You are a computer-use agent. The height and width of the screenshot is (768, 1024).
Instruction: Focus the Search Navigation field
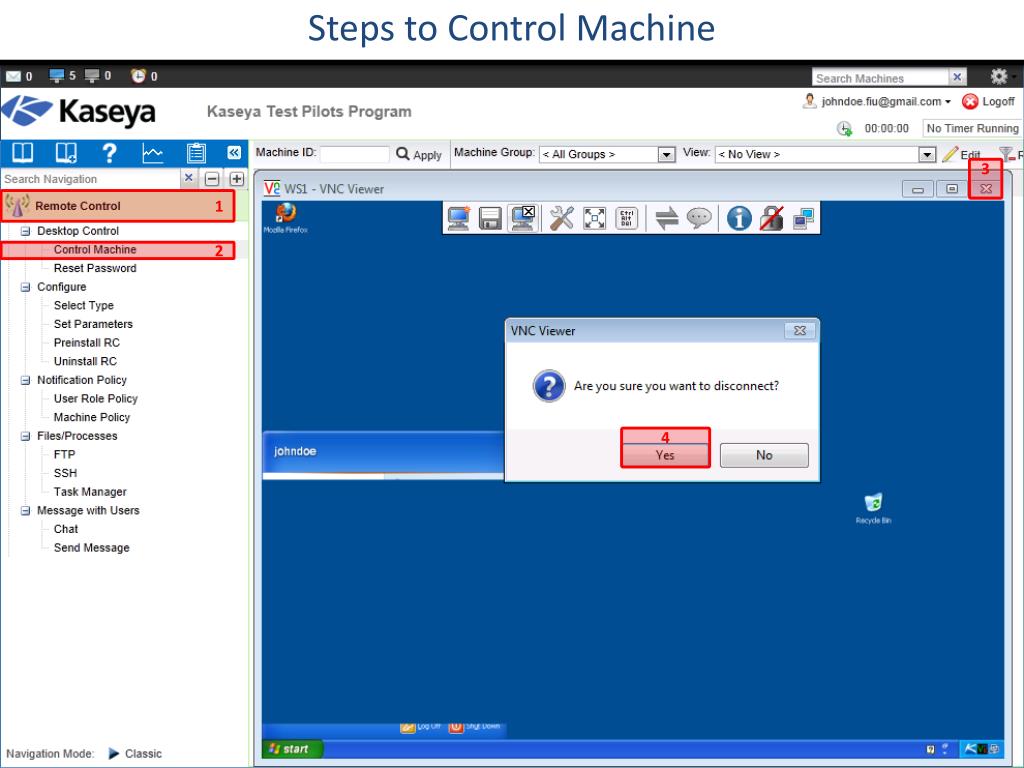91,178
